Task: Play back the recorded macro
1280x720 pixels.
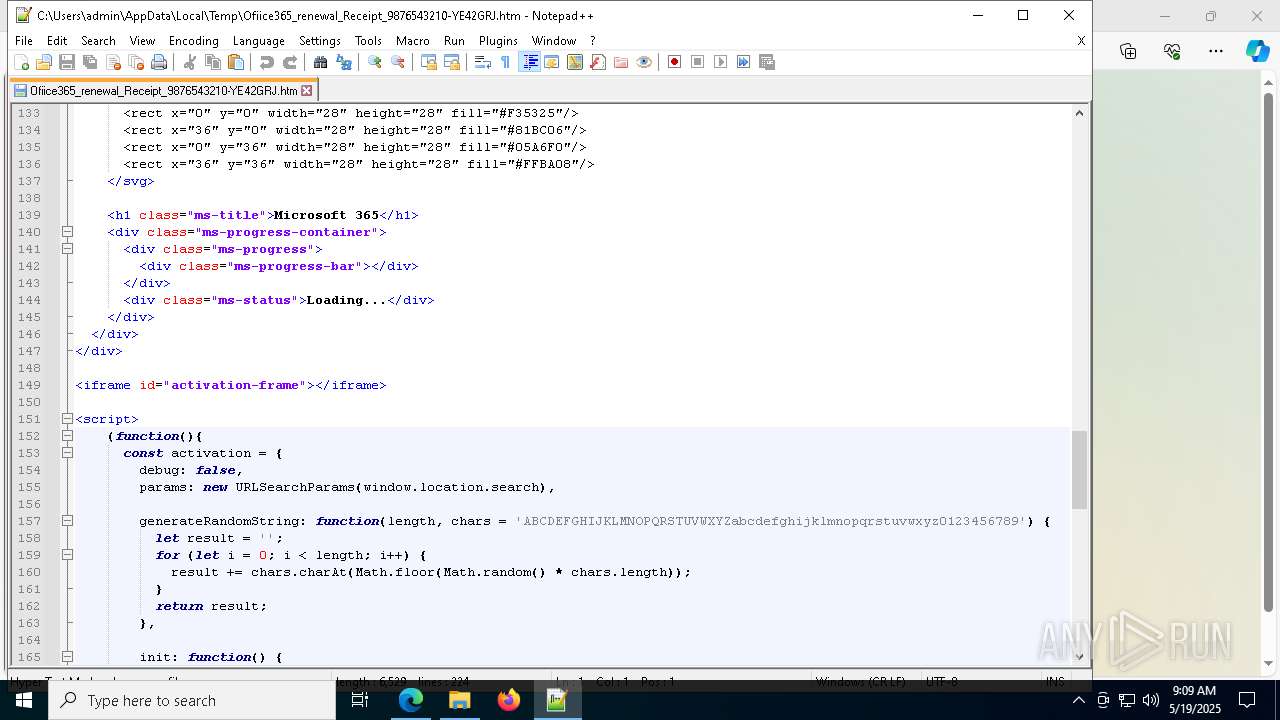Action: pos(720,62)
